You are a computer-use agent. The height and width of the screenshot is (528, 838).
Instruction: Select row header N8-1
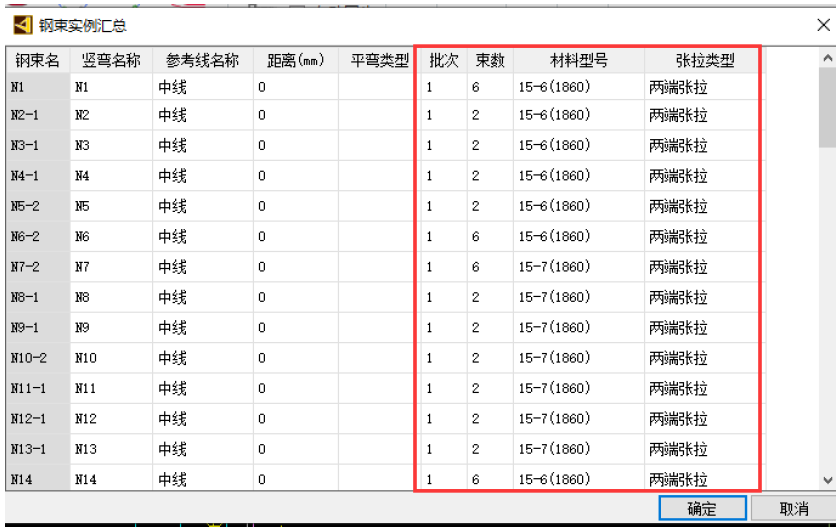(x=37, y=297)
